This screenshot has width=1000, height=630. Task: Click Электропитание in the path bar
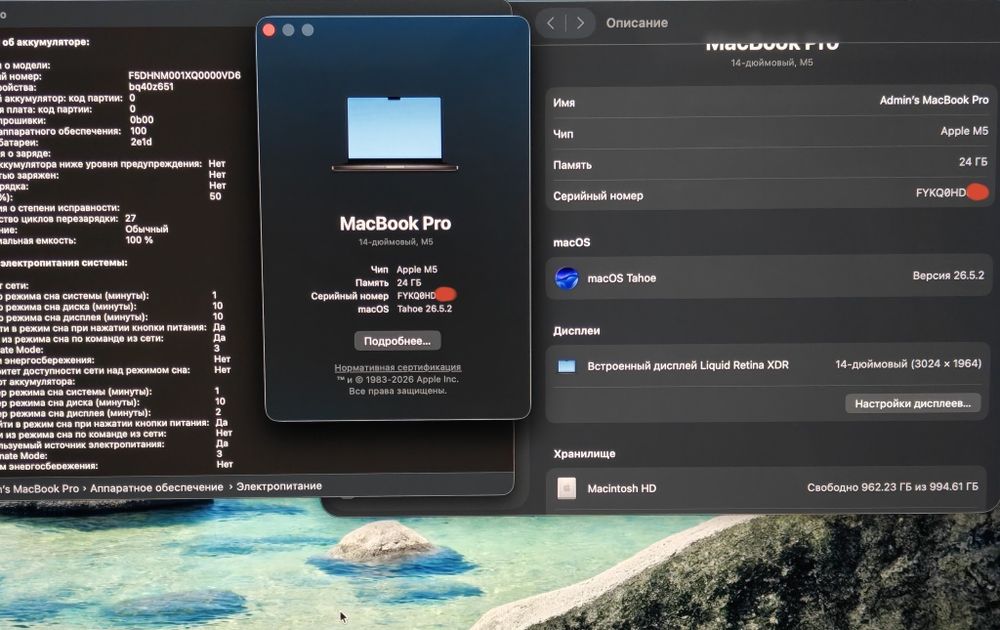click(x=279, y=486)
